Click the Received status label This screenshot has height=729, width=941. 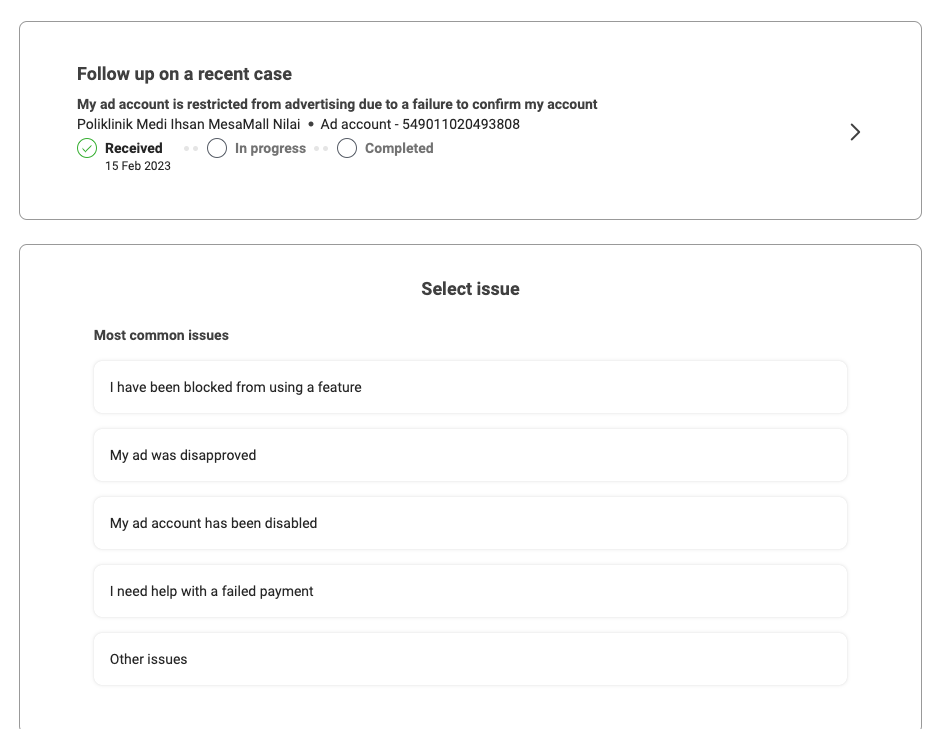[x=134, y=148]
